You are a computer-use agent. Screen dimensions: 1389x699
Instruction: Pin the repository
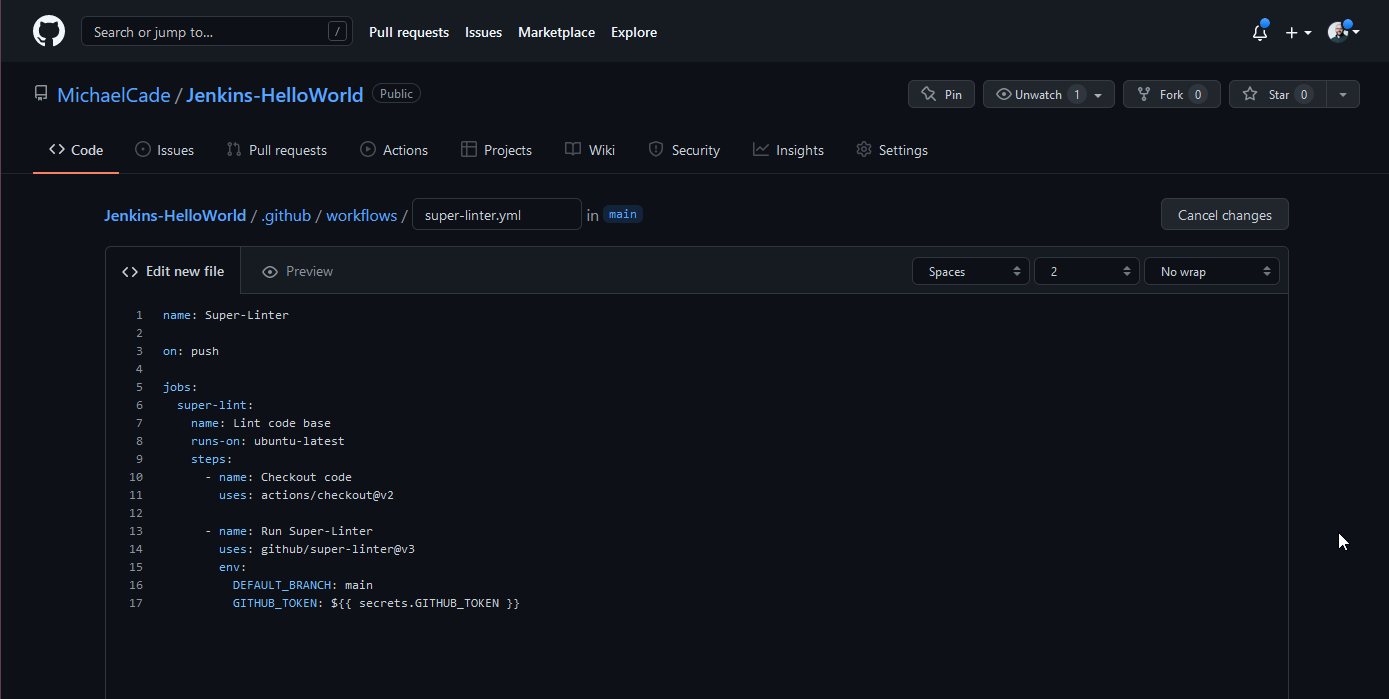tap(941, 94)
